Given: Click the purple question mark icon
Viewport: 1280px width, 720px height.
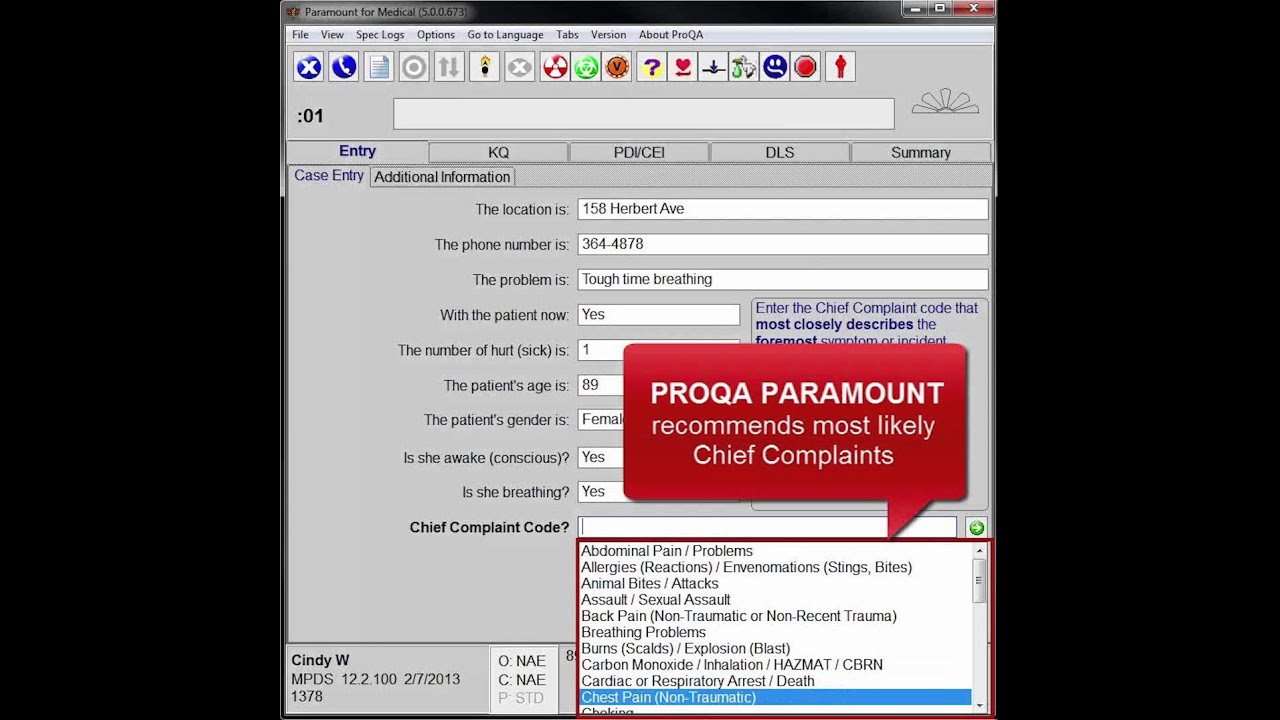Looking at the screenshot, I should coord(652,67).
